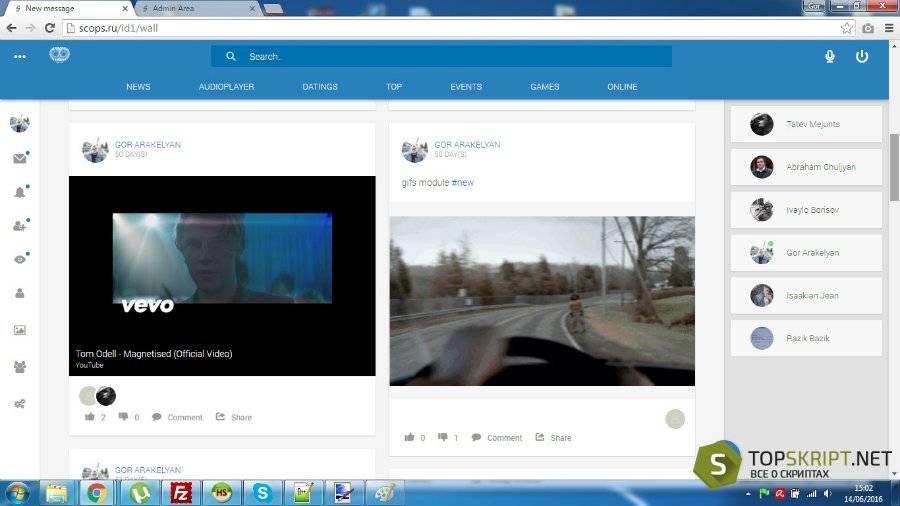The height and width of the screenshot is (506, 900).
Task: Open Razik Bazik in online list
Action: click(806, 338)
